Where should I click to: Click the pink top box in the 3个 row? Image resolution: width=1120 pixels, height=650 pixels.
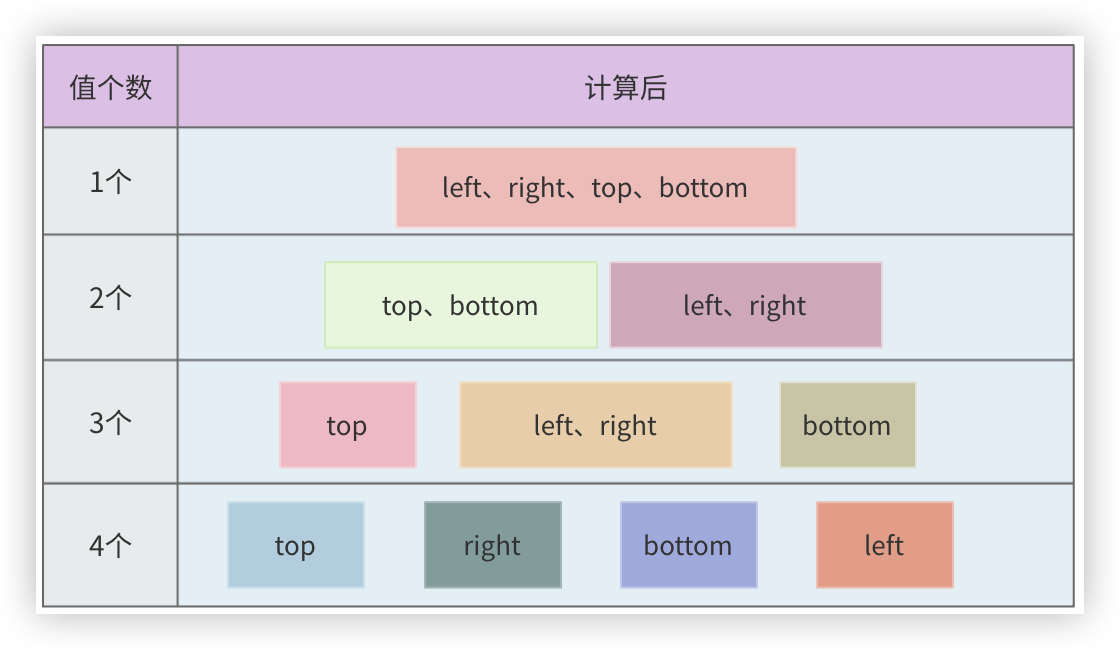tap(347, 425)
